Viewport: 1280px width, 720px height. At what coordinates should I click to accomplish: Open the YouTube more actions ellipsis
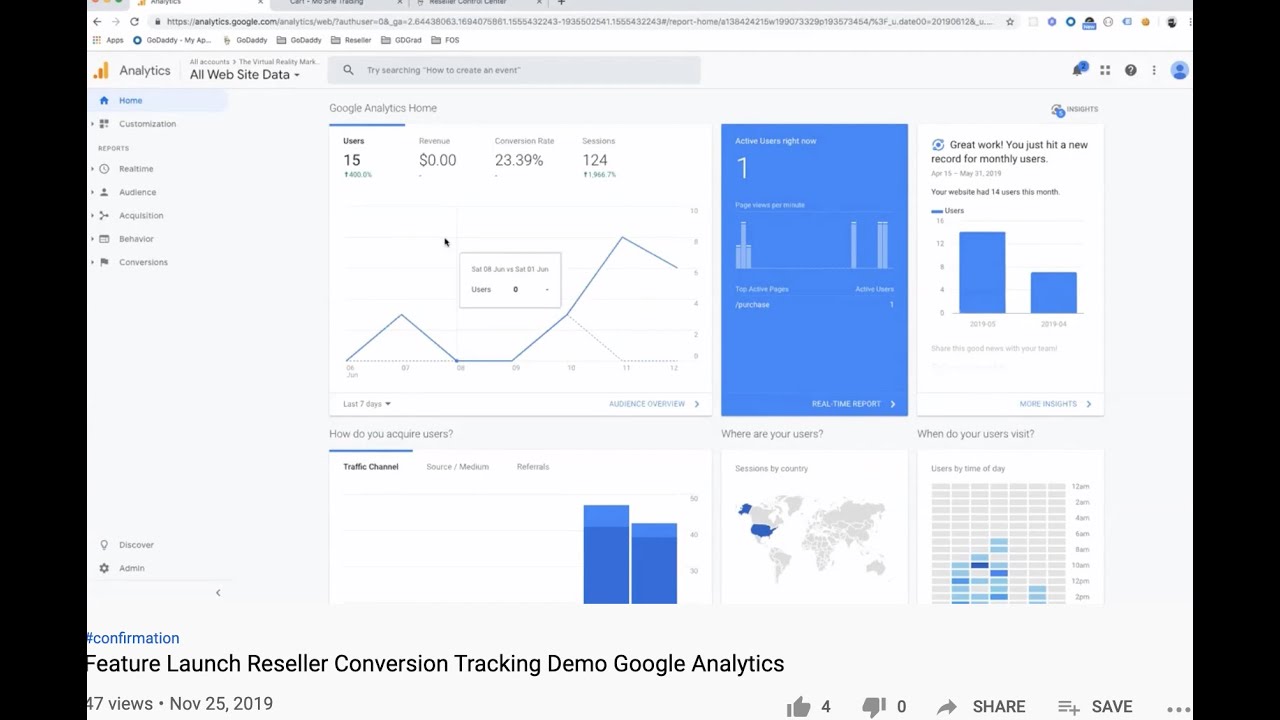[1178, 708]
